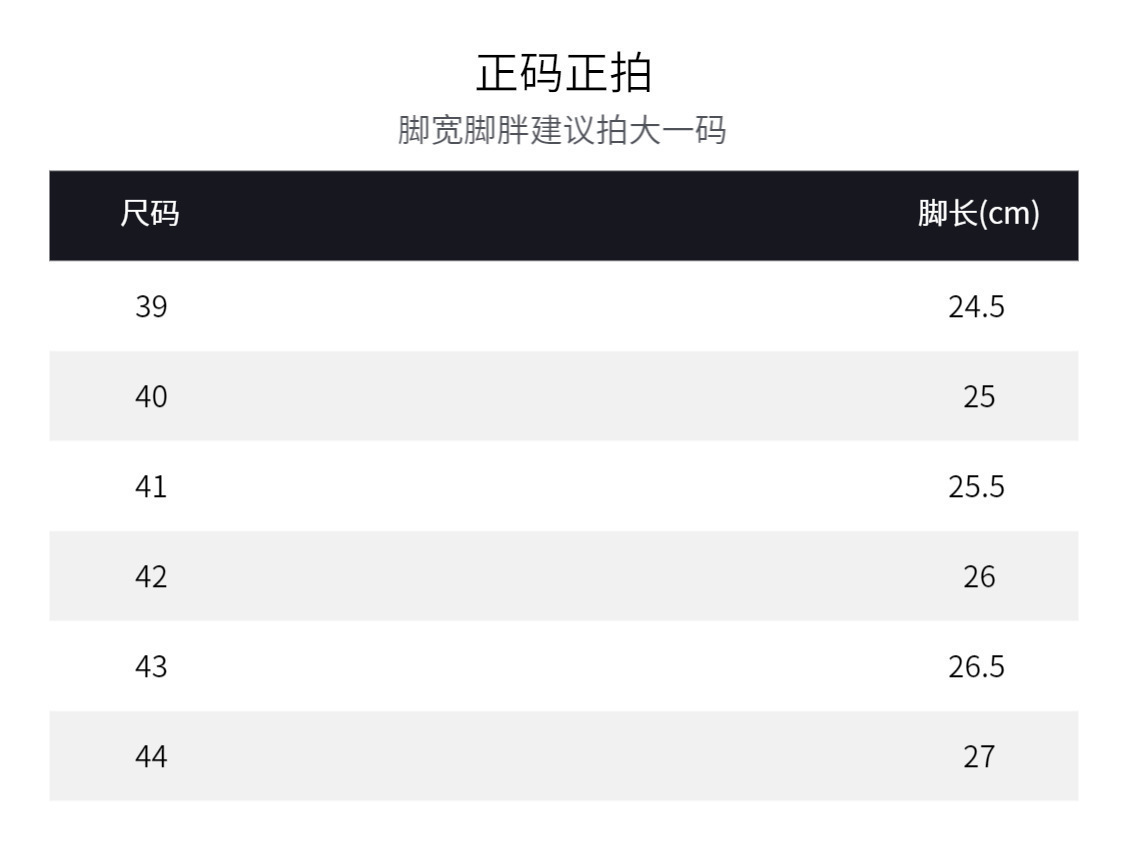Select the 26.5 foot length cell
Image resolution: width=1125 pixels, height=847 pixels.
click(x=976, y=667)
